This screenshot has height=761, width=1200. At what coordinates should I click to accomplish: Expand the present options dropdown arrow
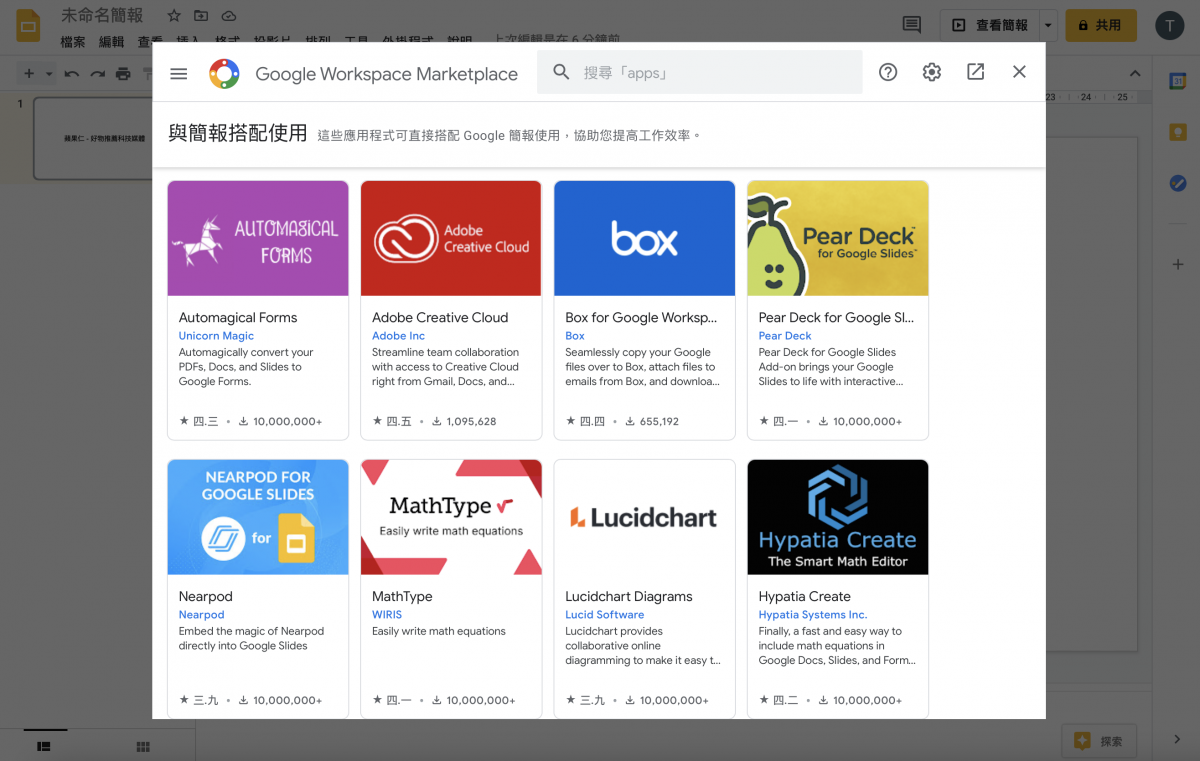coord(1048,25)
